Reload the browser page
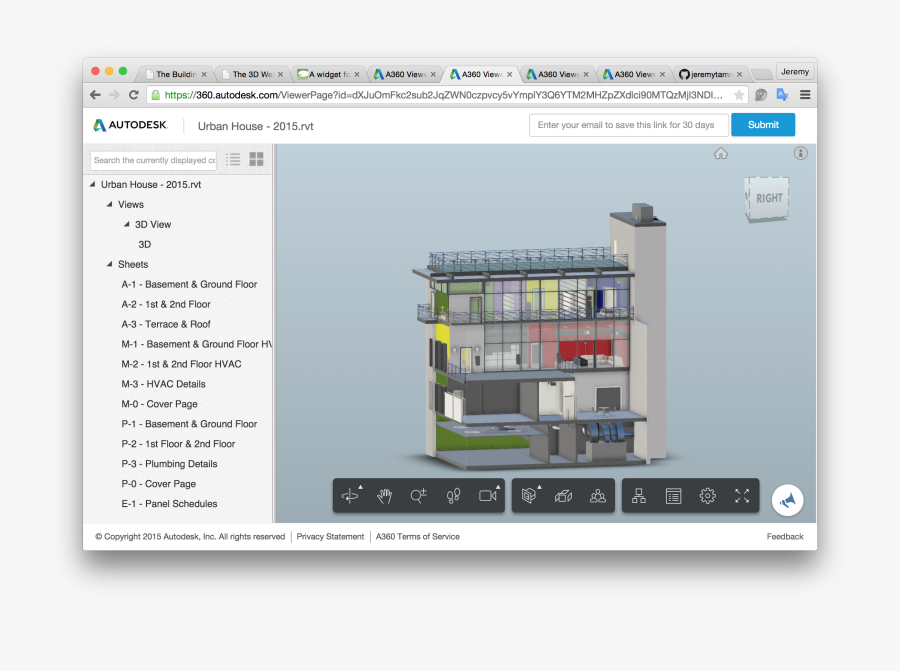Screen dimensions: 900x671 [x=134, y=95]
